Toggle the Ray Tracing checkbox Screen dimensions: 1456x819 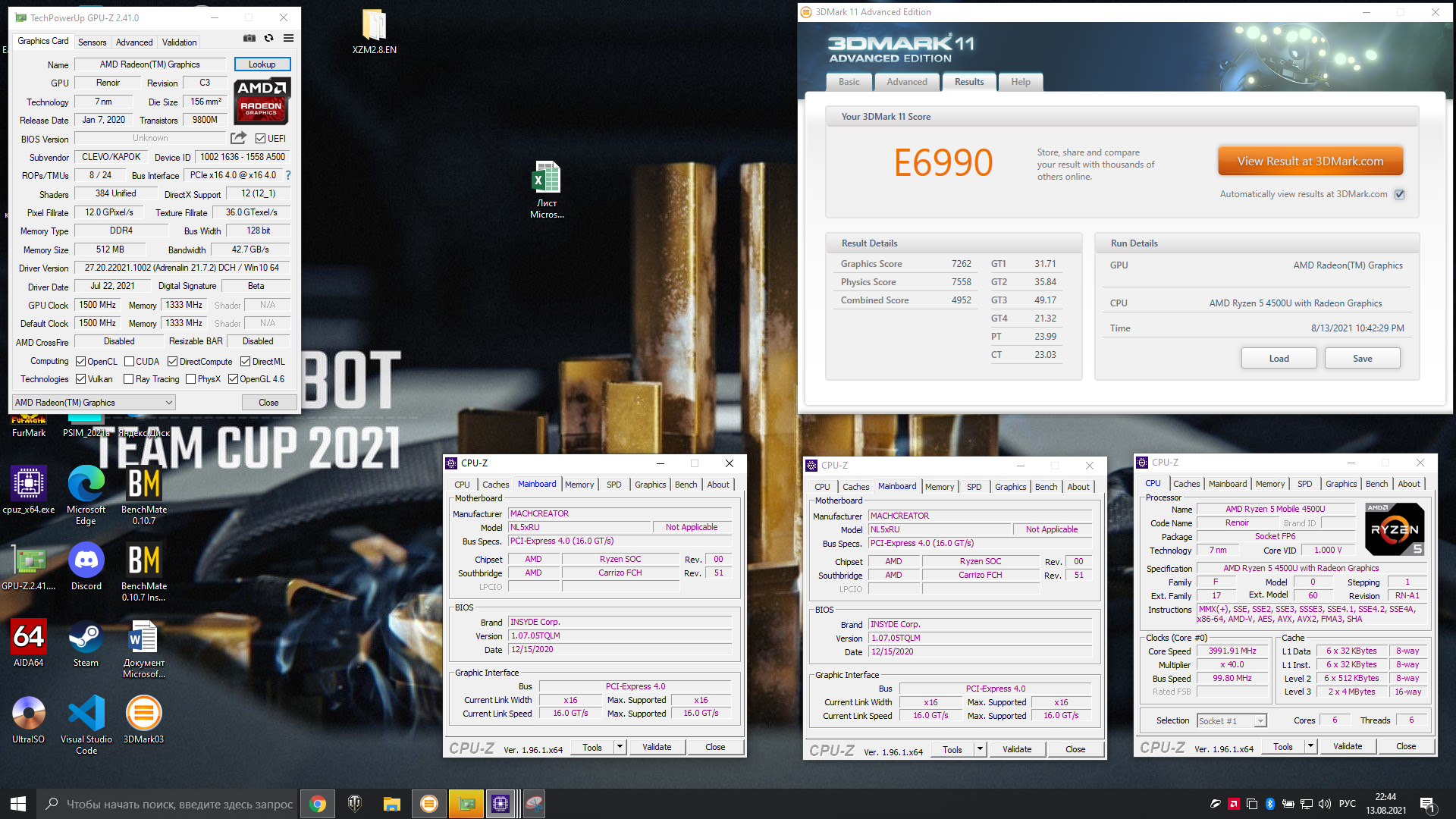[128, 379]
